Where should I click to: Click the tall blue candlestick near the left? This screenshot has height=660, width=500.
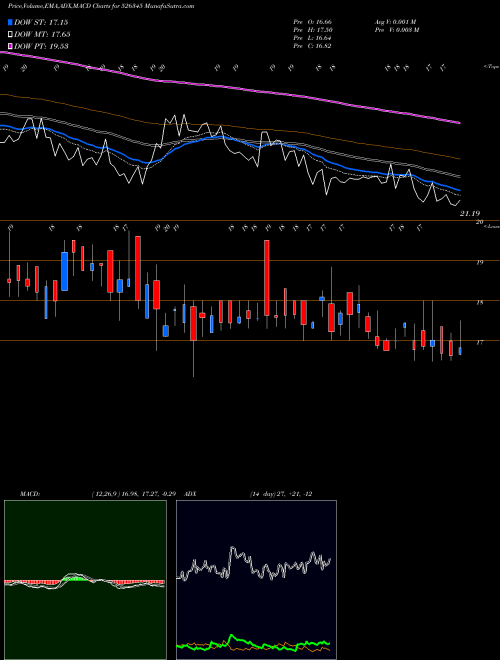[x=64, y=271]
